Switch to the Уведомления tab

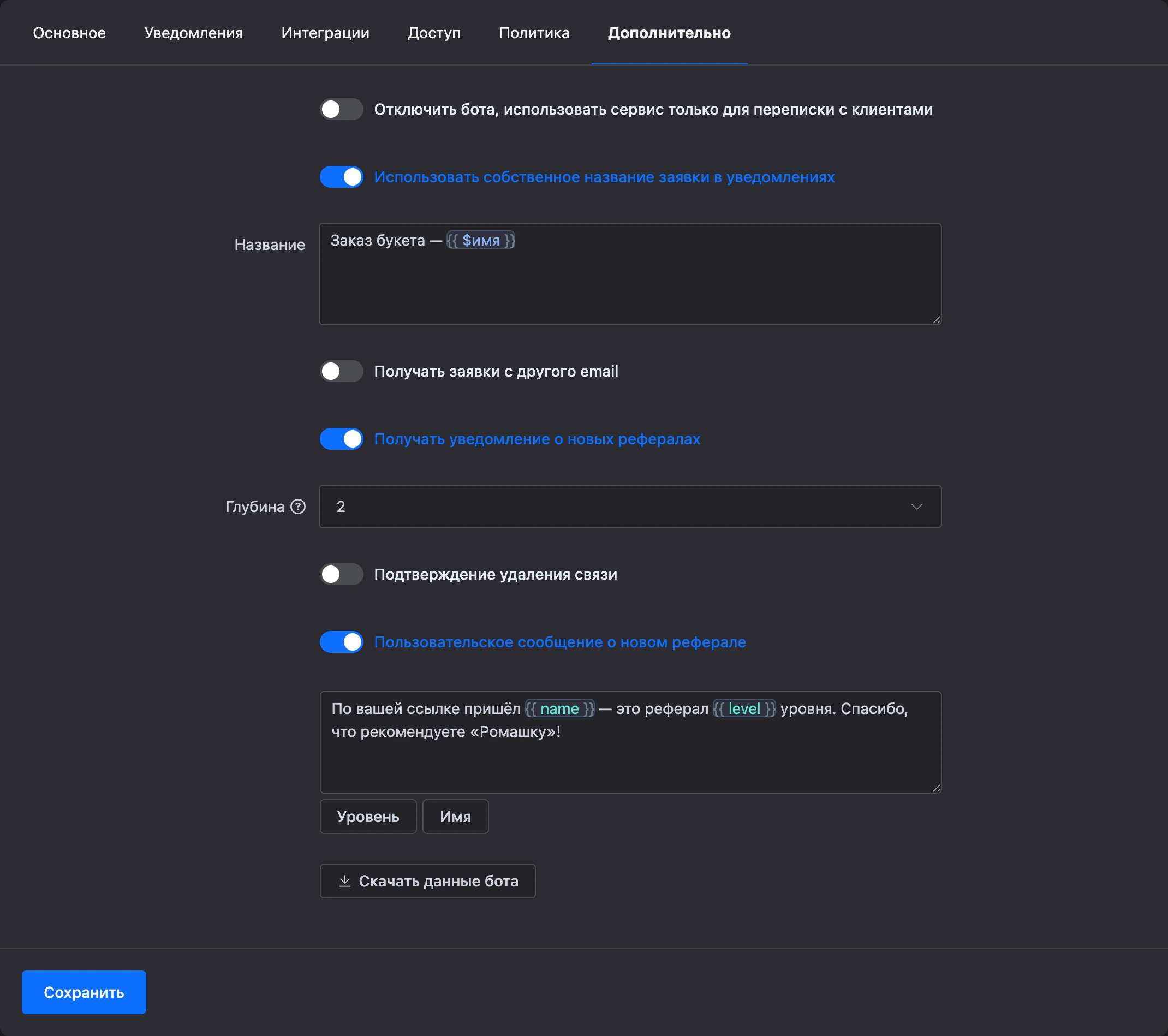193,33
